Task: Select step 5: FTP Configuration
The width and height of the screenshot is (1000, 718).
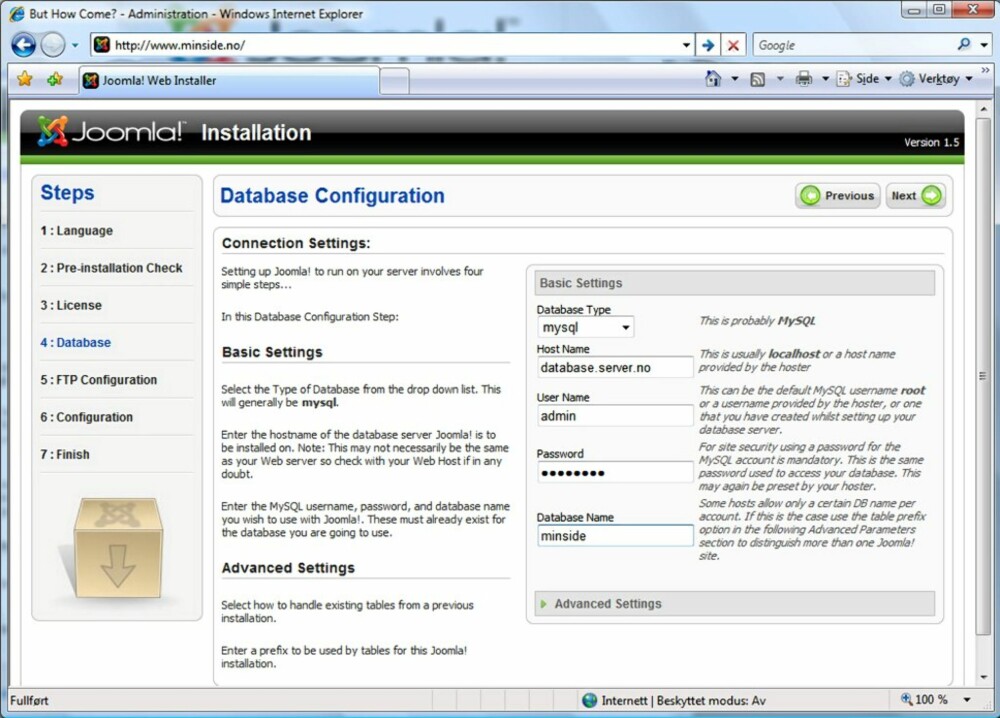Action: [99, 380]
